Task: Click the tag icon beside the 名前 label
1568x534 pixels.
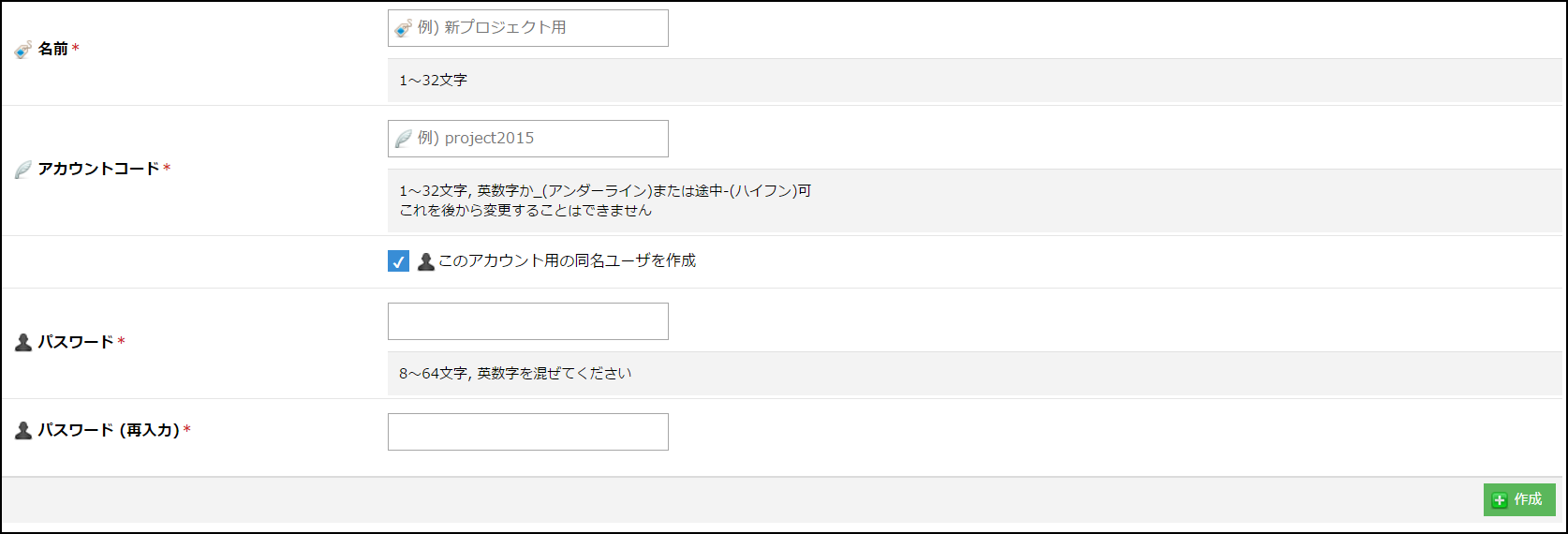Action: point(23,50)
